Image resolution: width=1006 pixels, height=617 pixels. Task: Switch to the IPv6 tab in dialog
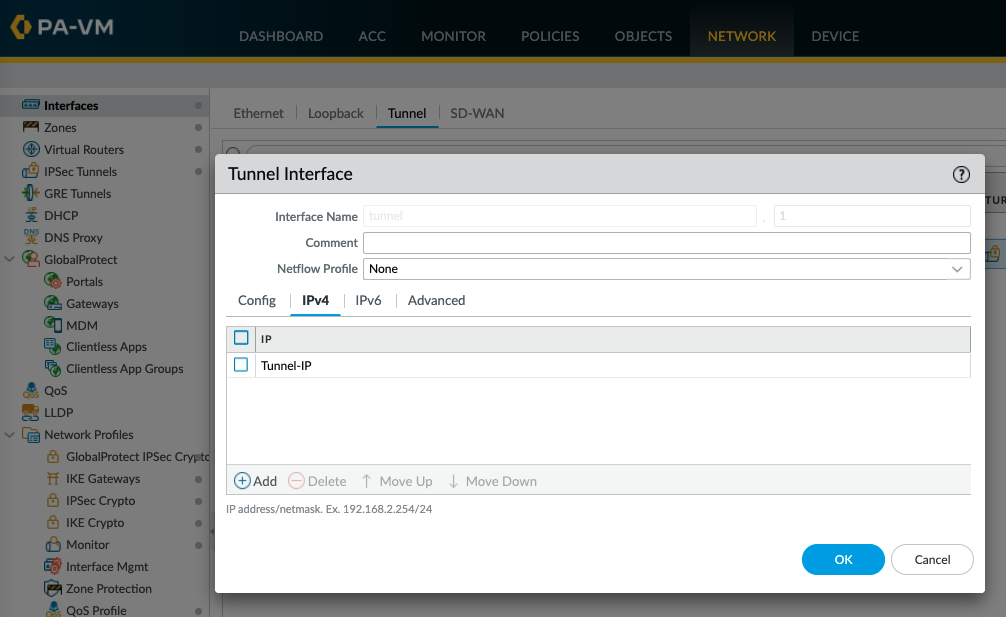tap(368, 300)
